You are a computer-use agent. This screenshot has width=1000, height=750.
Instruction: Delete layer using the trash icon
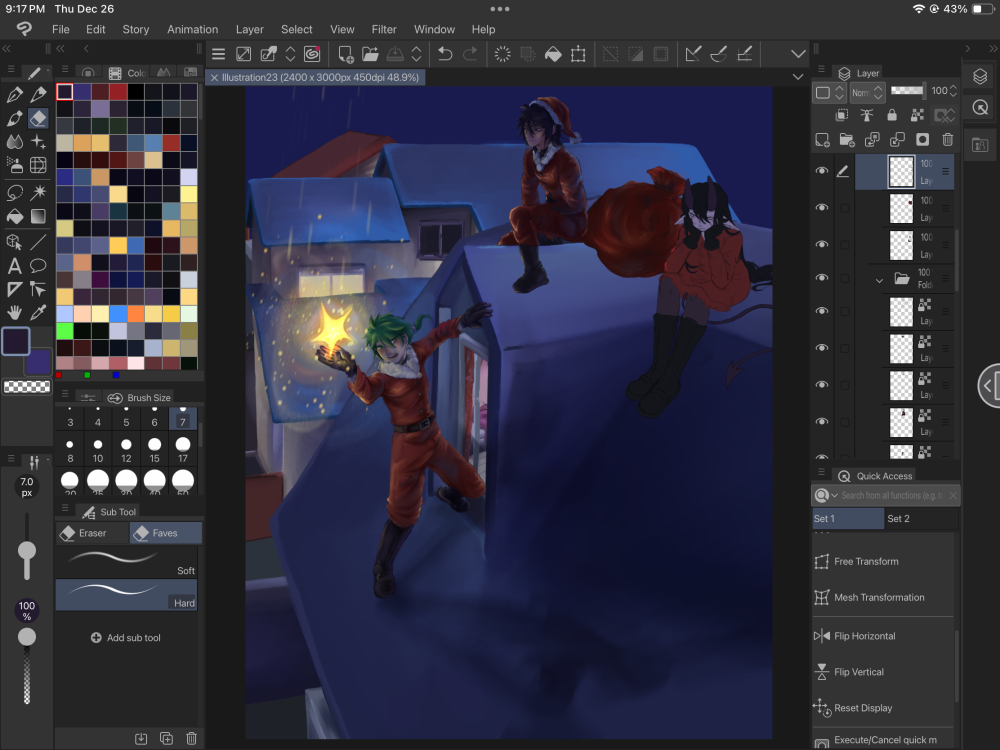pos(947,140)
